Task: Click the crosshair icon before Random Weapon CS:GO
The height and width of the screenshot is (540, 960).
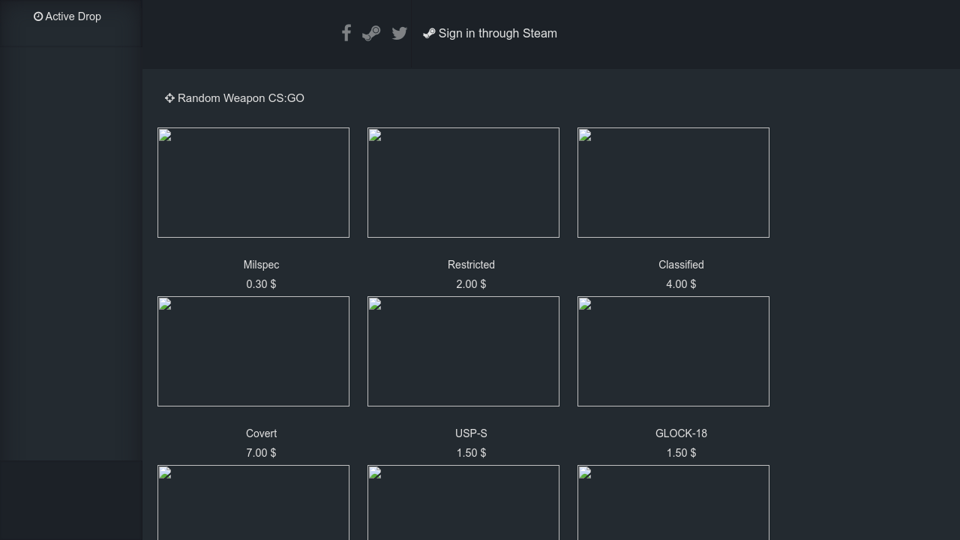Action: tap(169, 98)
